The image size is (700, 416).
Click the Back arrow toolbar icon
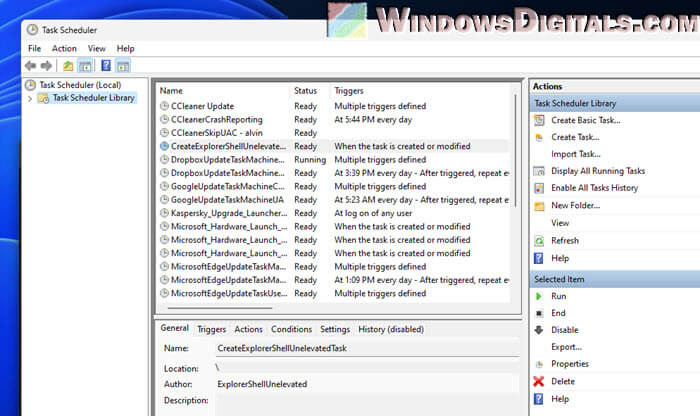[x=30, y=66]
